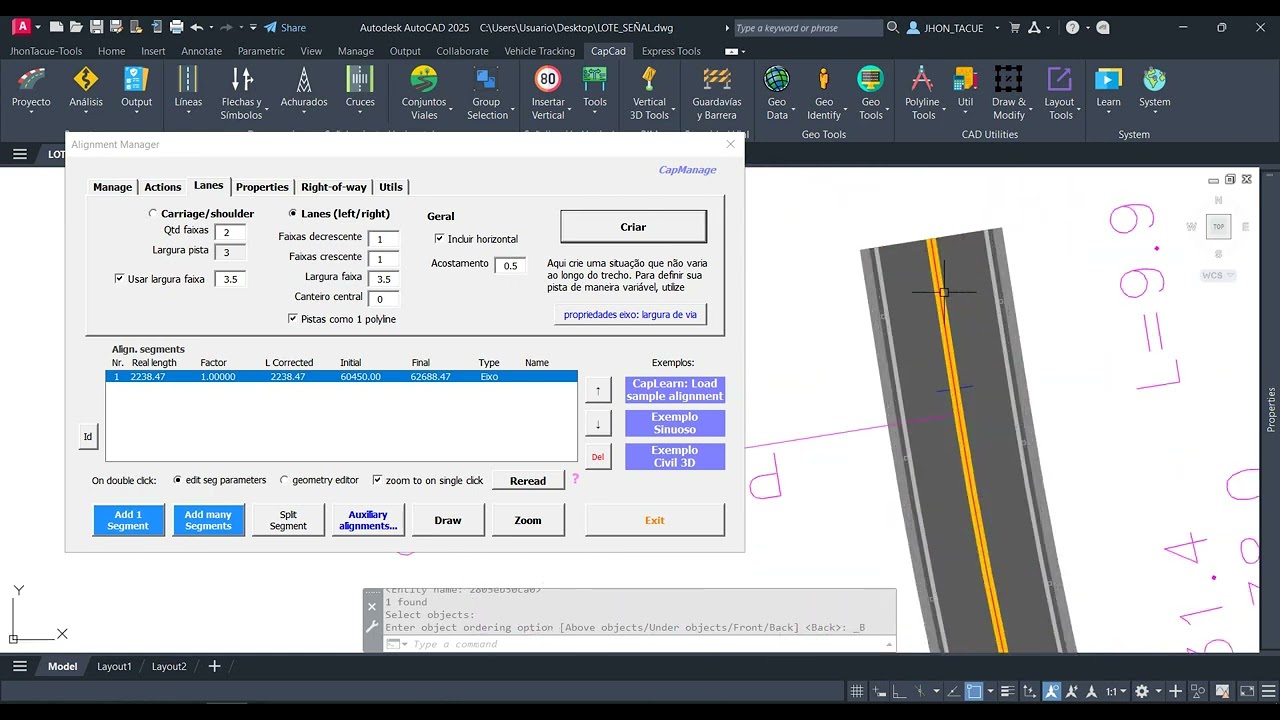Toggle the drawing grid display in status bar
Viewport: 1280px width, 720px height.
click(x=857, y=691)
